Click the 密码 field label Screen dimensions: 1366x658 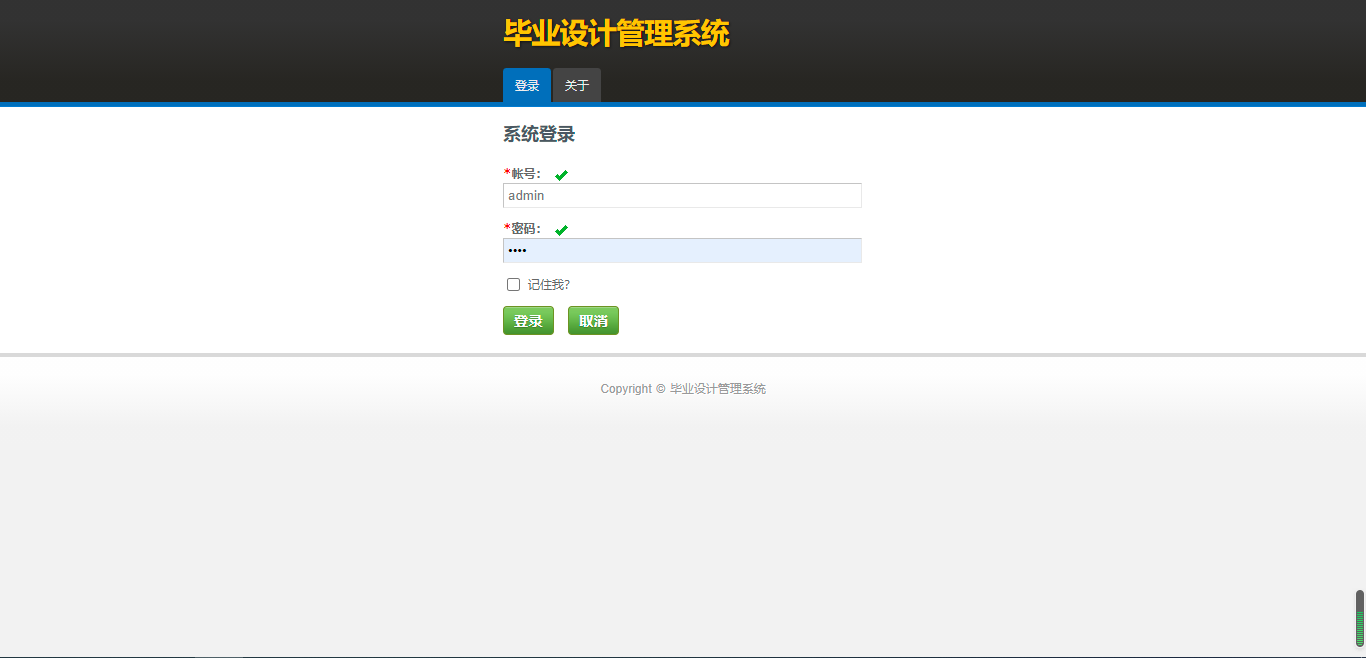point(523,228)
